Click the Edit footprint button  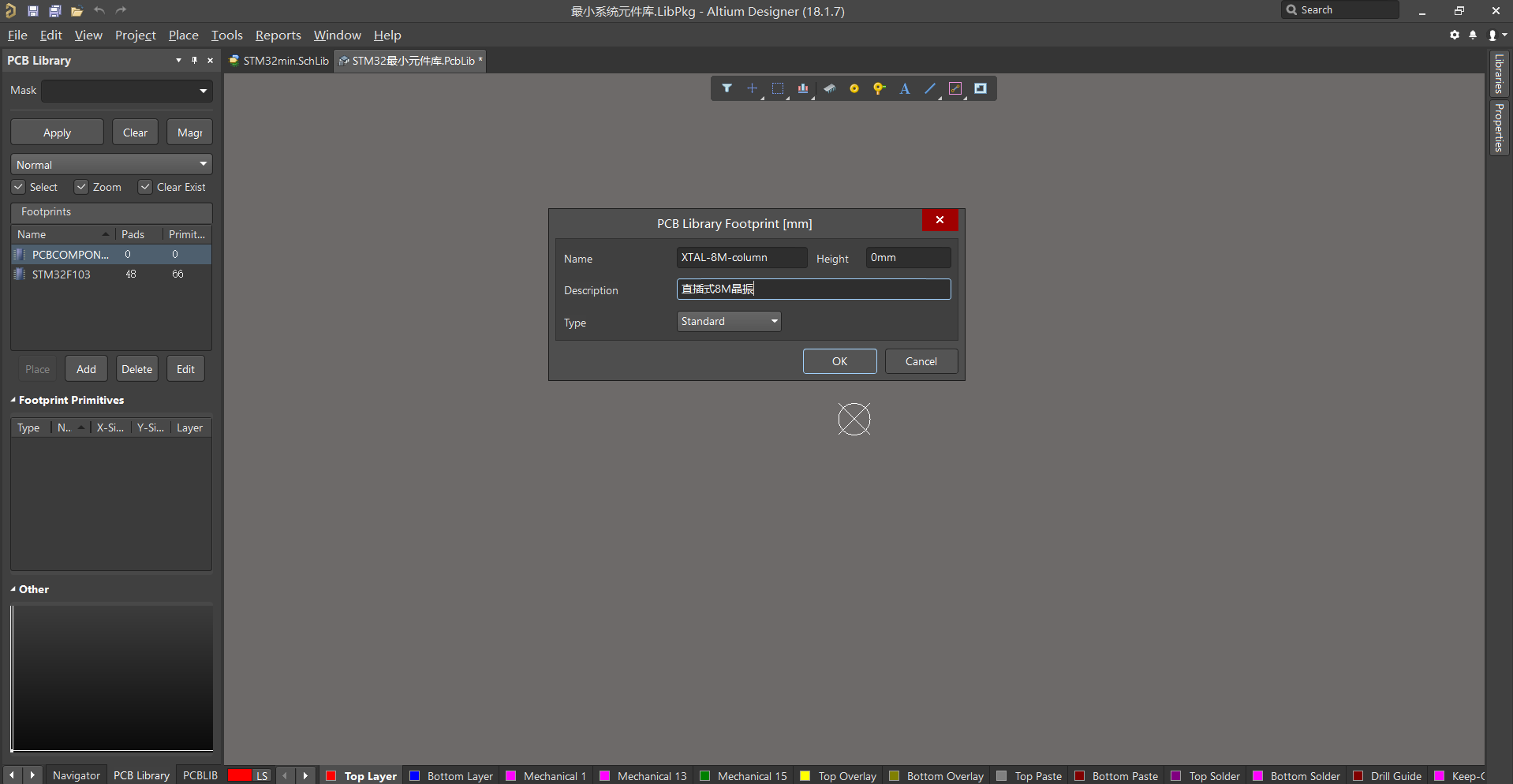tap(185, 369)
